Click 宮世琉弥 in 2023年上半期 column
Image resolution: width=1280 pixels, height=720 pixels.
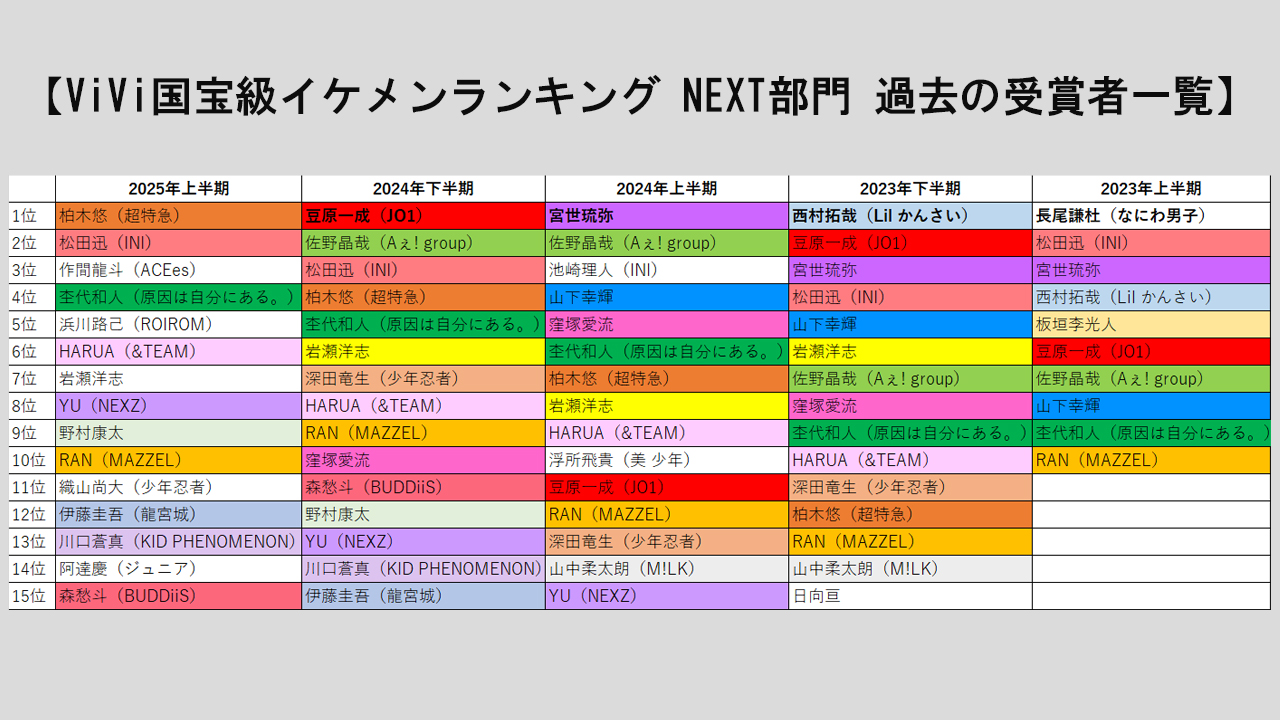click(1151, 270)
